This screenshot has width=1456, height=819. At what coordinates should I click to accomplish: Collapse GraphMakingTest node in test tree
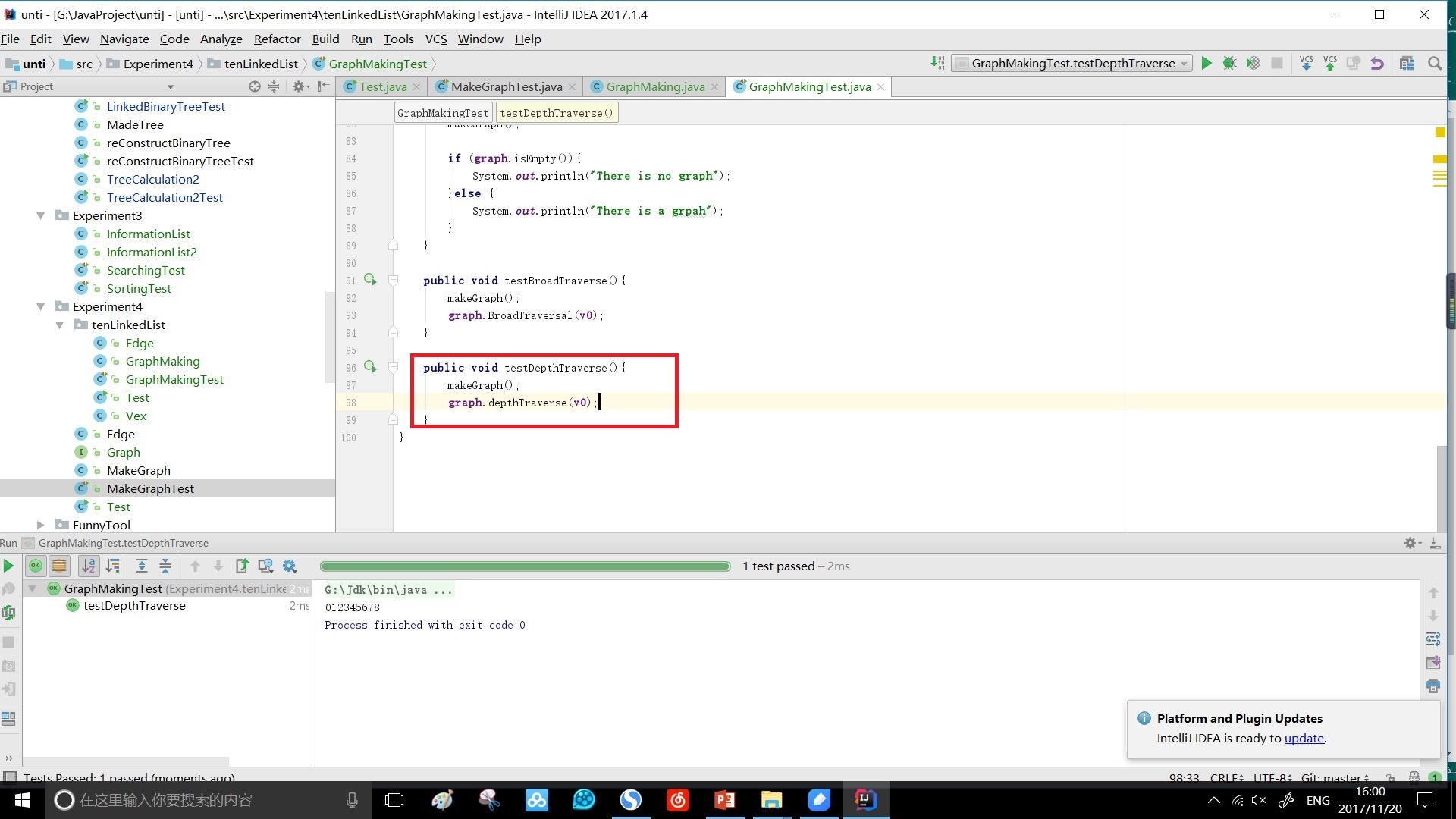tap(33, 588)
